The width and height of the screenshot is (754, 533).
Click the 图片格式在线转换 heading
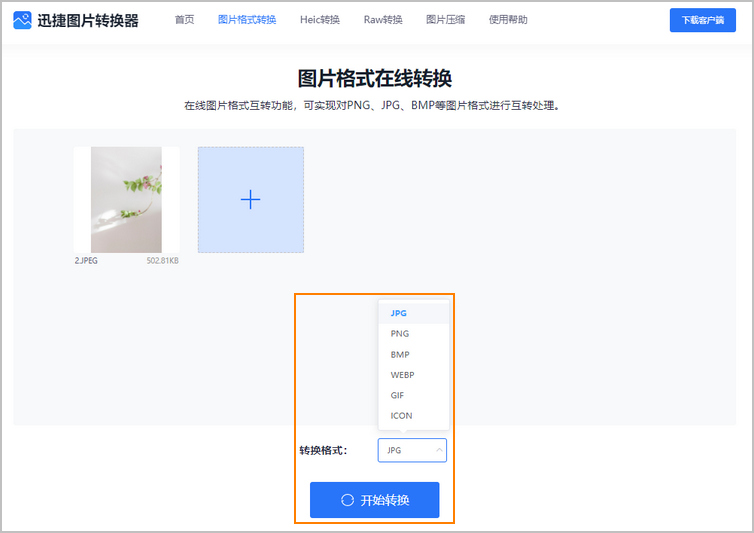point(375,78)
